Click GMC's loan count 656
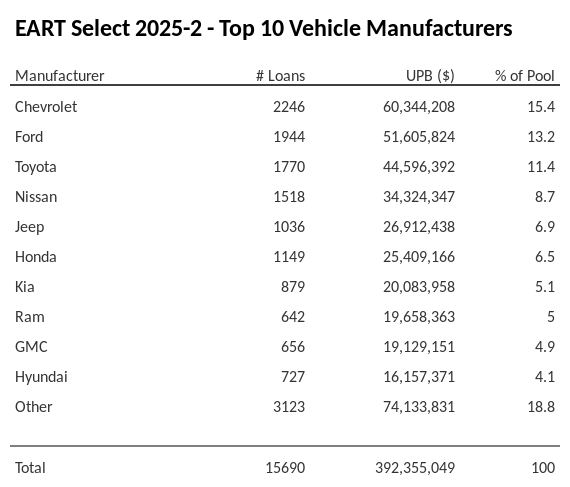The height and width of the screenshot is (487, 570). (x=293, y=347)
